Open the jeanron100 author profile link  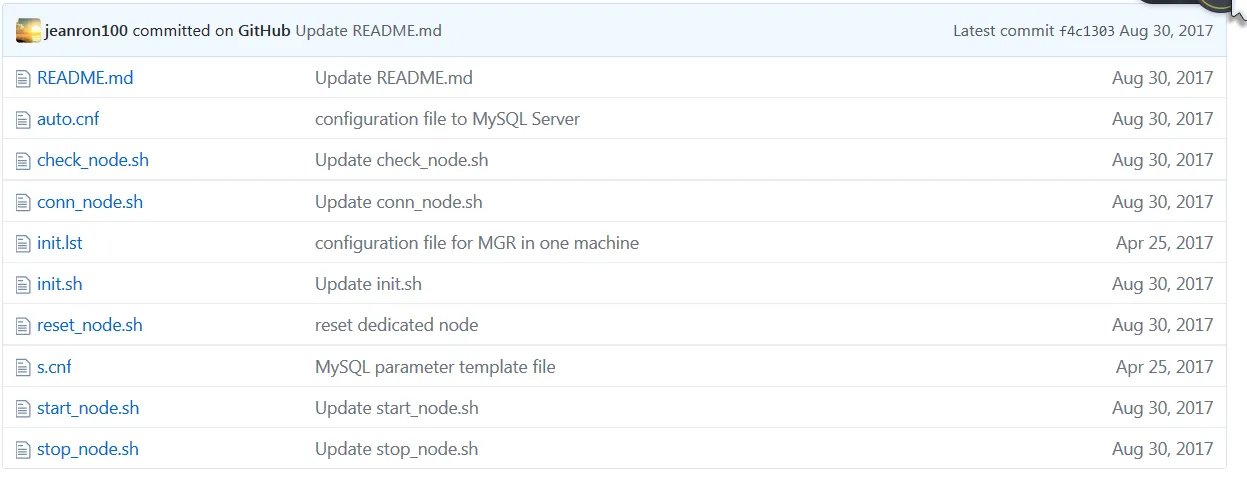point(87,31)
